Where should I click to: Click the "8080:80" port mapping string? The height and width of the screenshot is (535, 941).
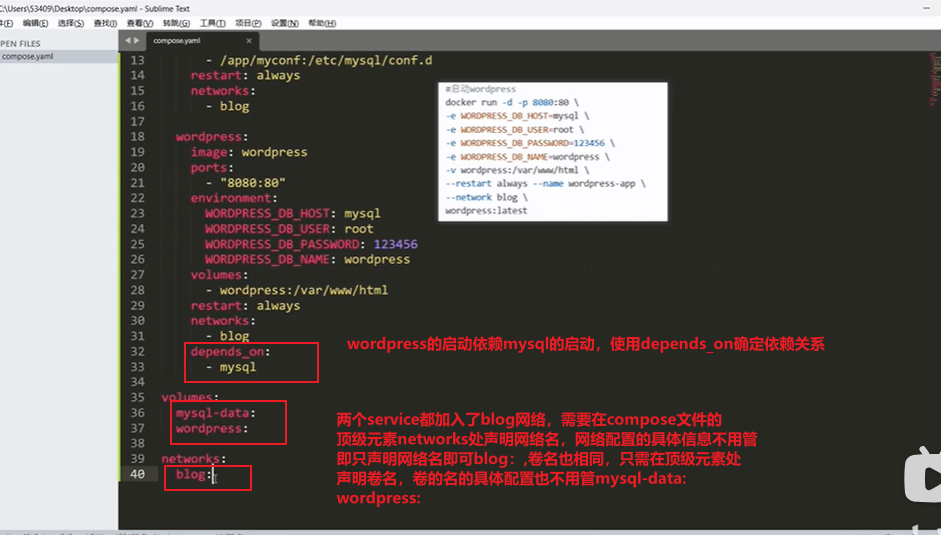[253, 183]
